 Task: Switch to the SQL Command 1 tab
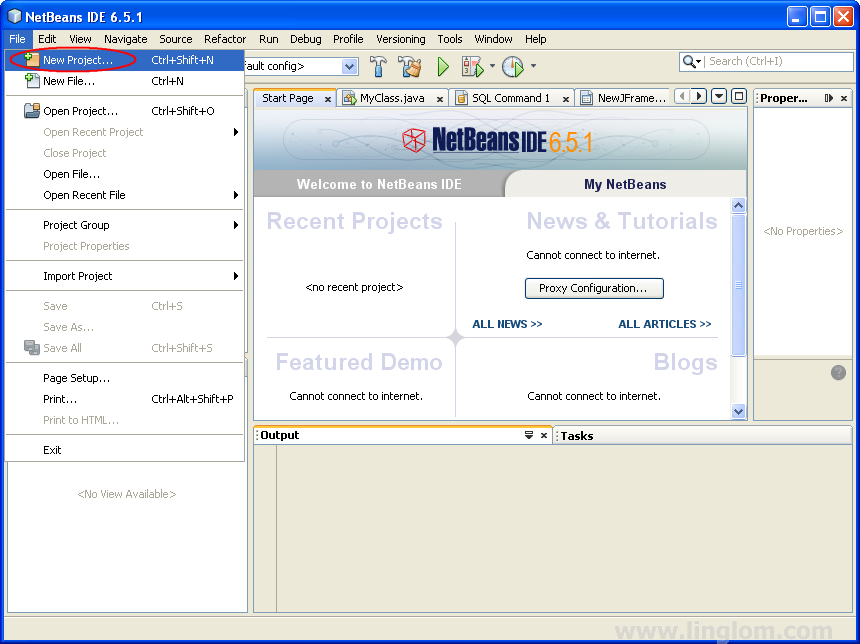pyautogui.click(x=511, y=98)
